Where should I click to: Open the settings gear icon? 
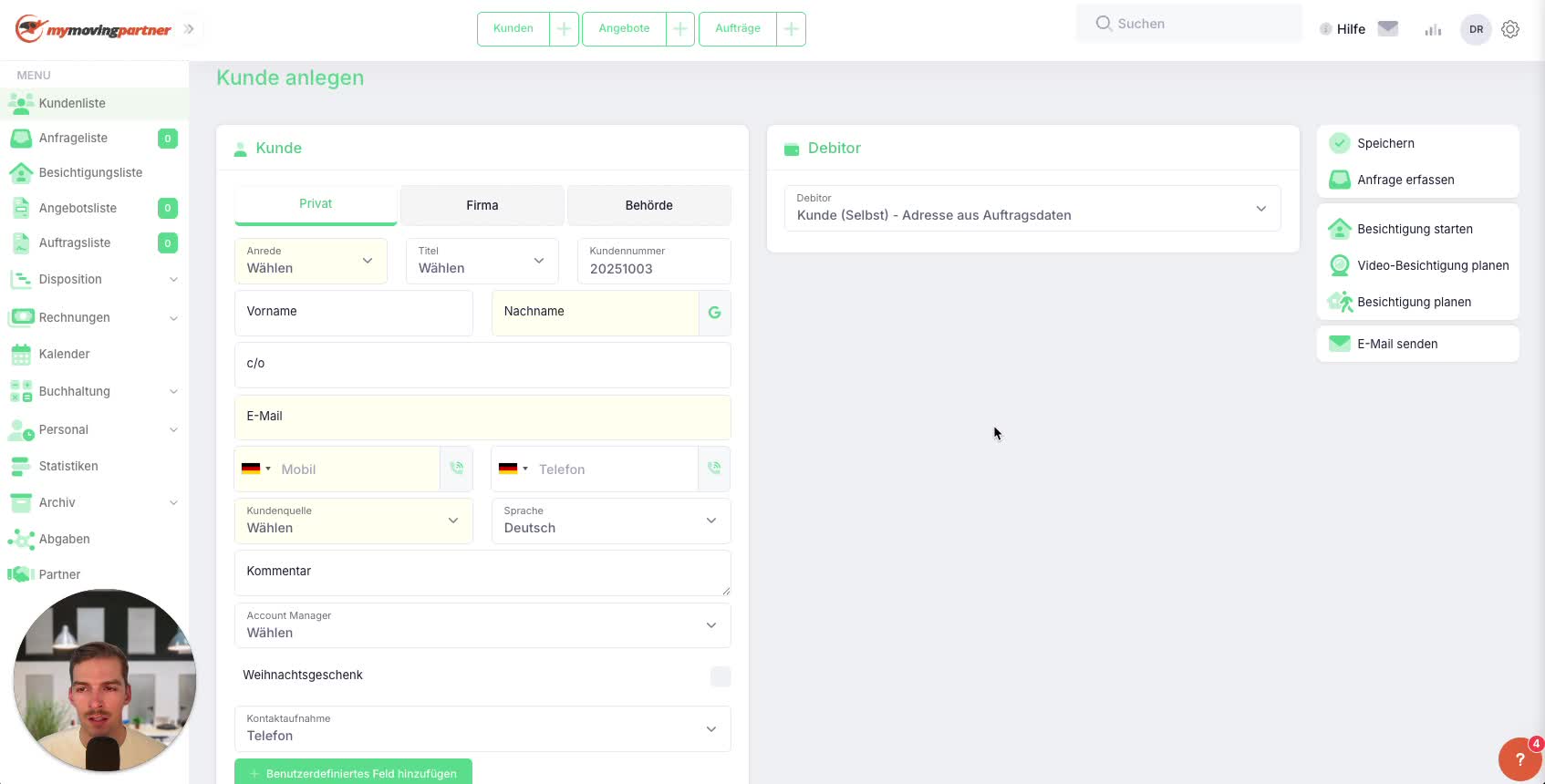[1510, 29]
